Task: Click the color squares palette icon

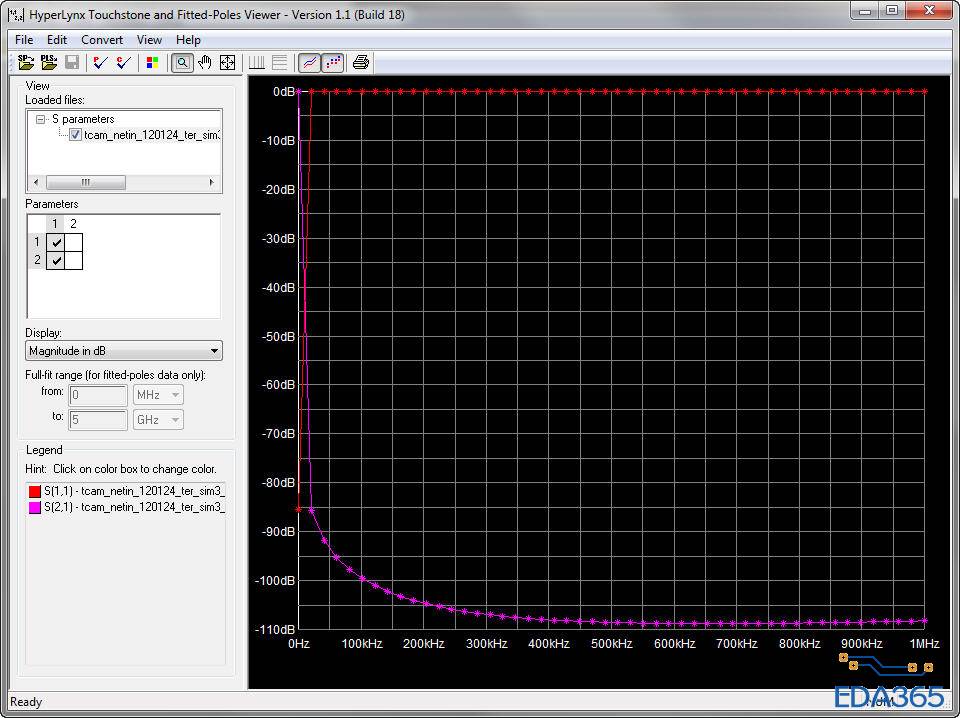Action: [x=152, y=62]
